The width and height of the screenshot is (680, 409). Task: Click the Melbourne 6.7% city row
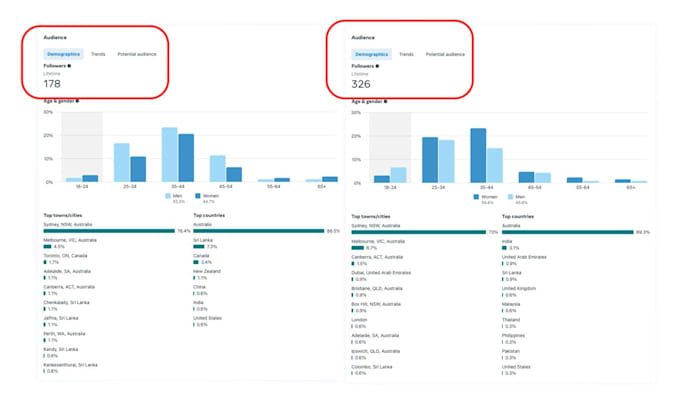(x=378, y=245)
